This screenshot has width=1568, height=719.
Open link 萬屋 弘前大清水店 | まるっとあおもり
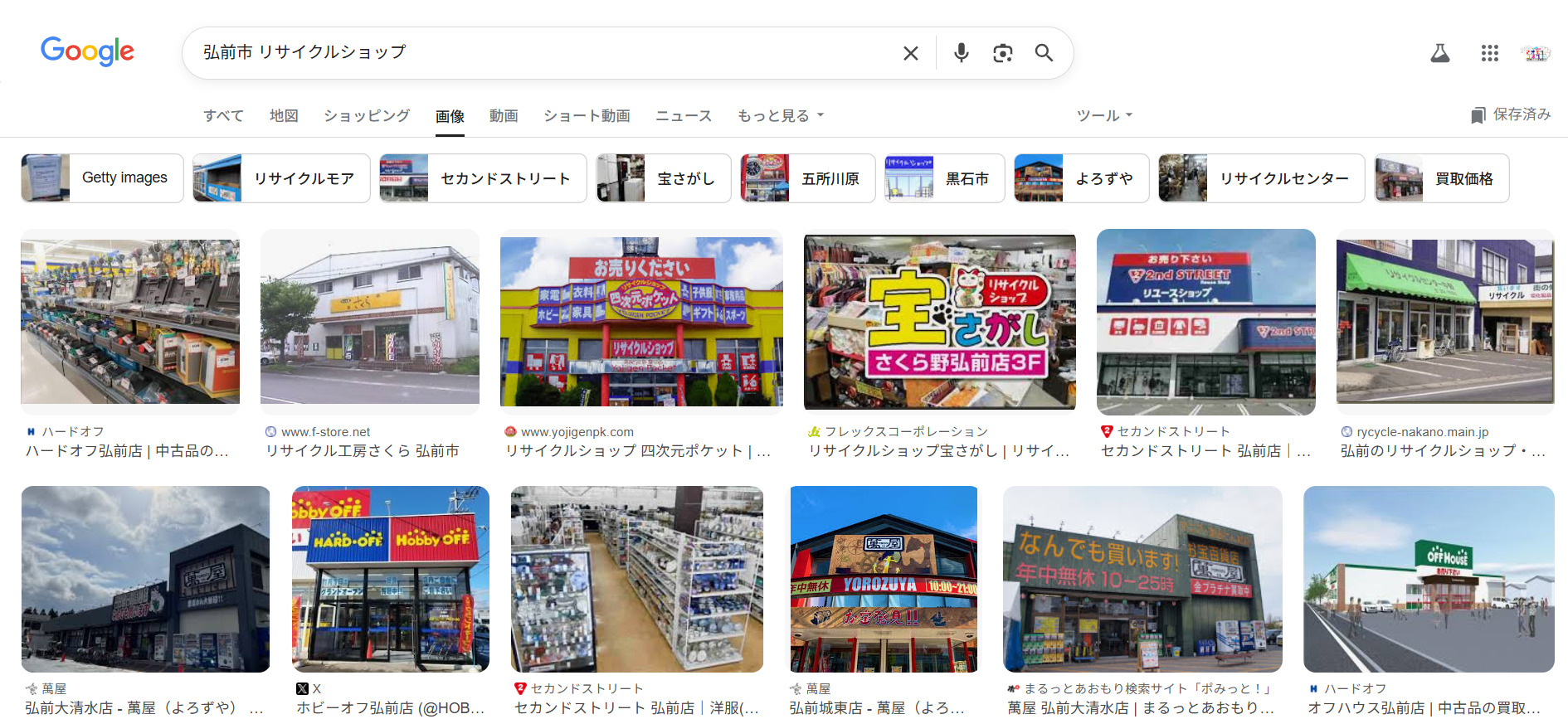coord(1141,708)
